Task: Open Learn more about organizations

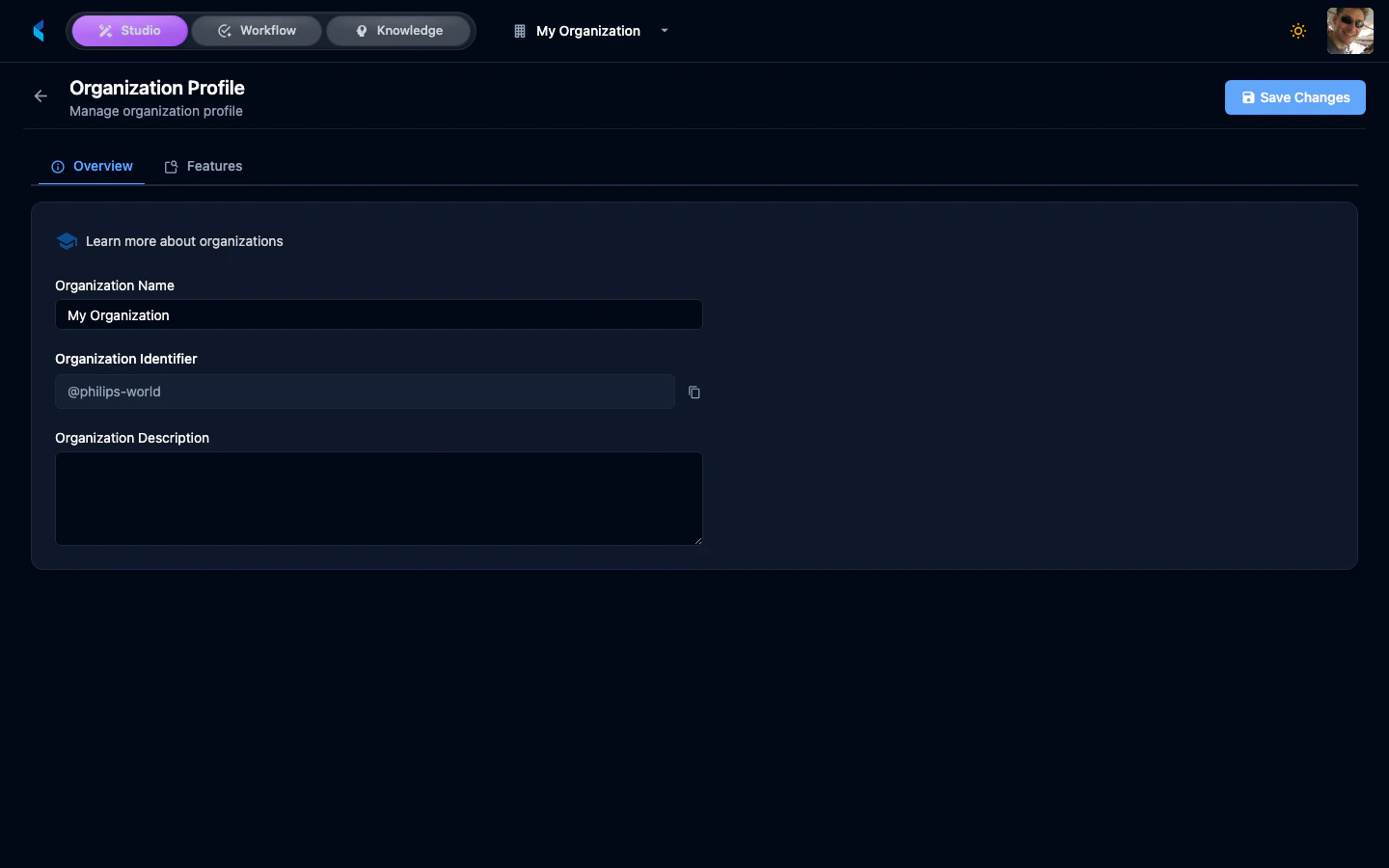Action: 184,241
